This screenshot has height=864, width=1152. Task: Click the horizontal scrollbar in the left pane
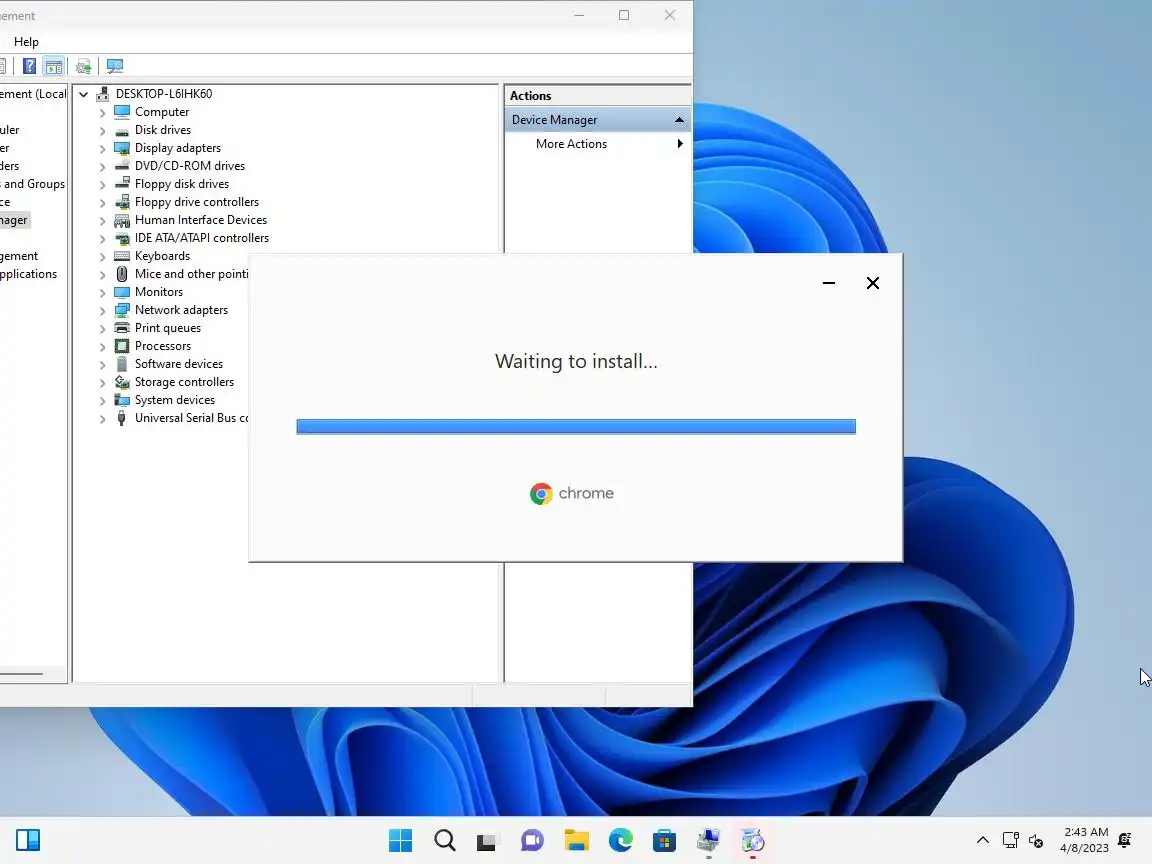(21, 674)
